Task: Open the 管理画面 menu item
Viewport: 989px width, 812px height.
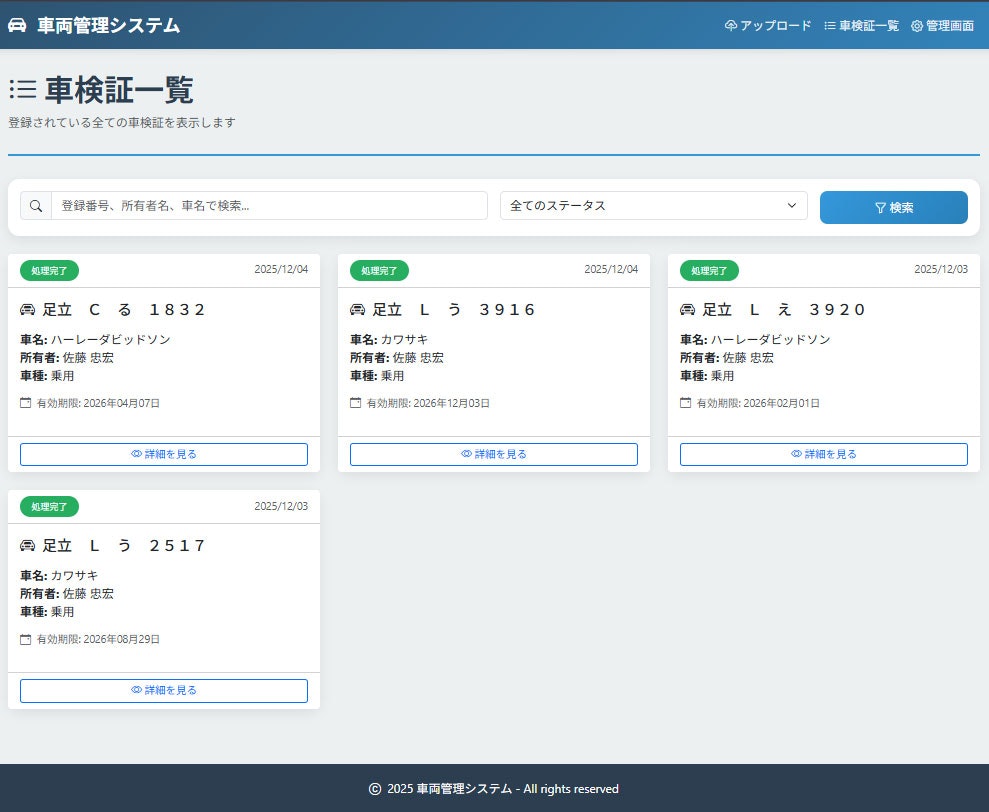Action: click(x=942, y=25)
